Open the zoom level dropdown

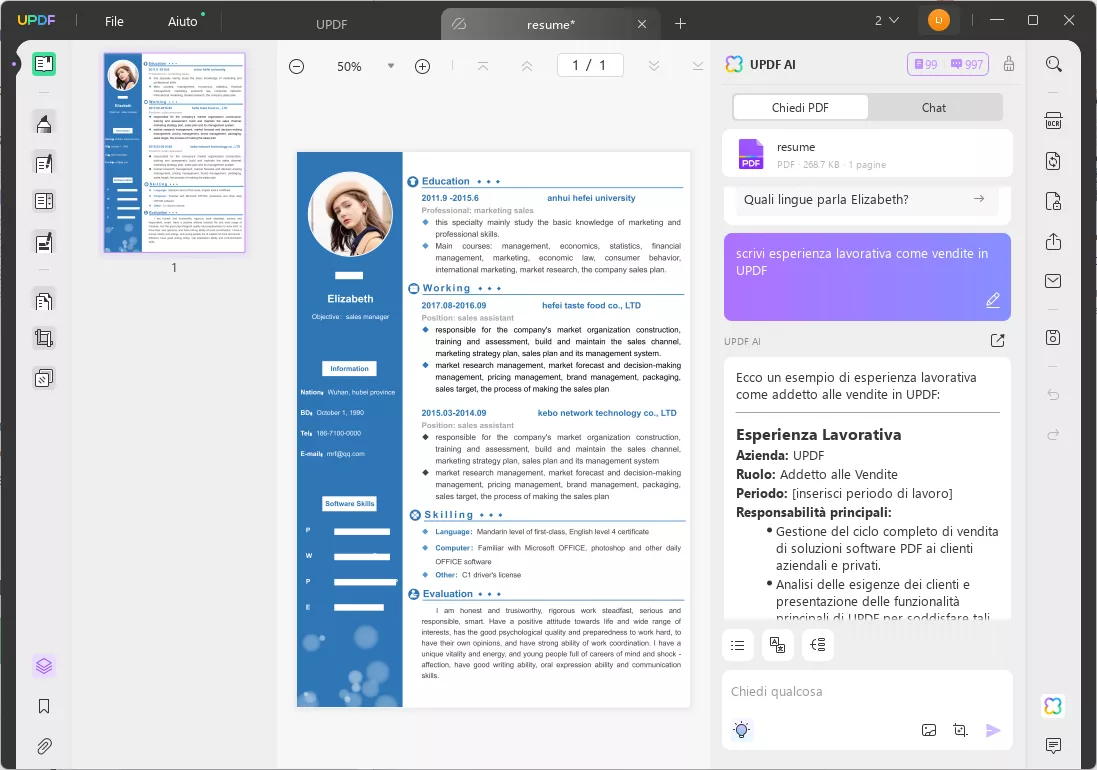pyautogui.click(x=391, y=66)
